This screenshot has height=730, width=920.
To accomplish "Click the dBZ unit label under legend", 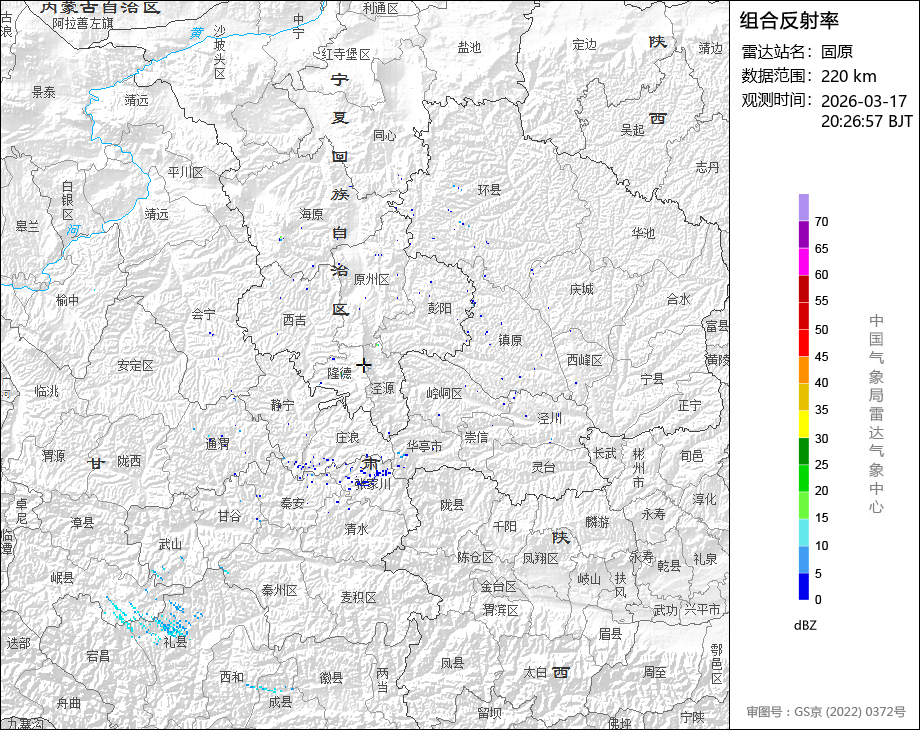I will click(805, 626).
